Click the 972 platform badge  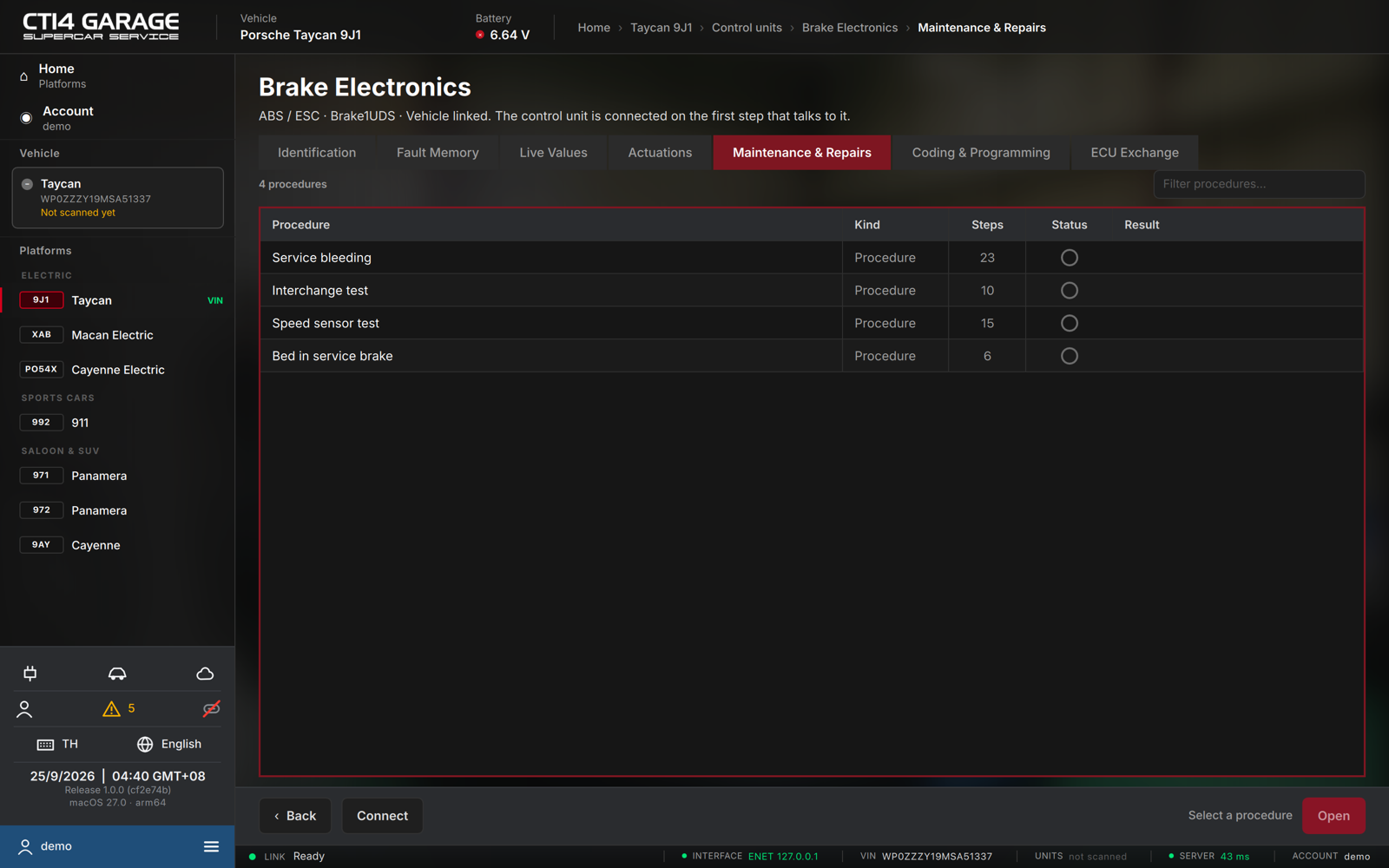point(41,510)
